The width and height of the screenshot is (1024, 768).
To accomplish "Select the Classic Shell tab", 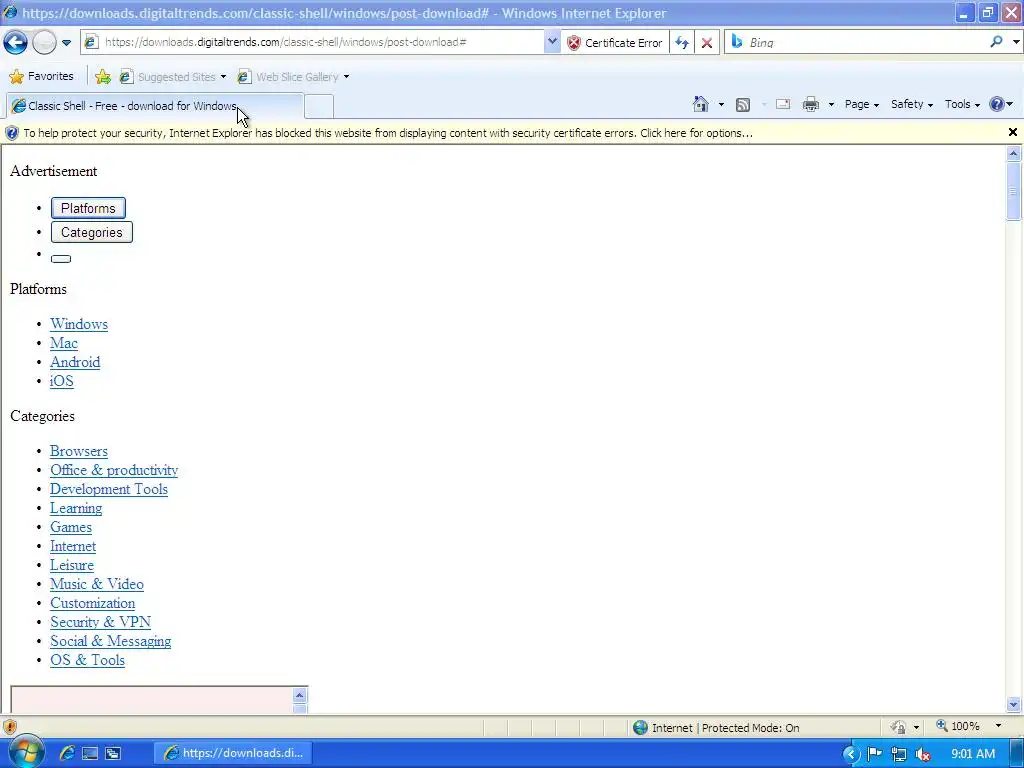I will click(155, 106).
